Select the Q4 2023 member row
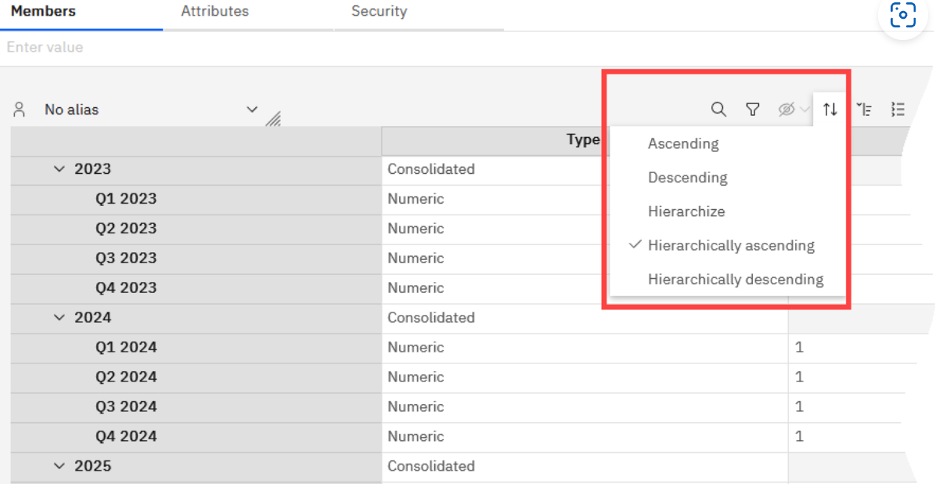Screen dimensions: 936x484 pyautogui.click(x=196, y=288)
